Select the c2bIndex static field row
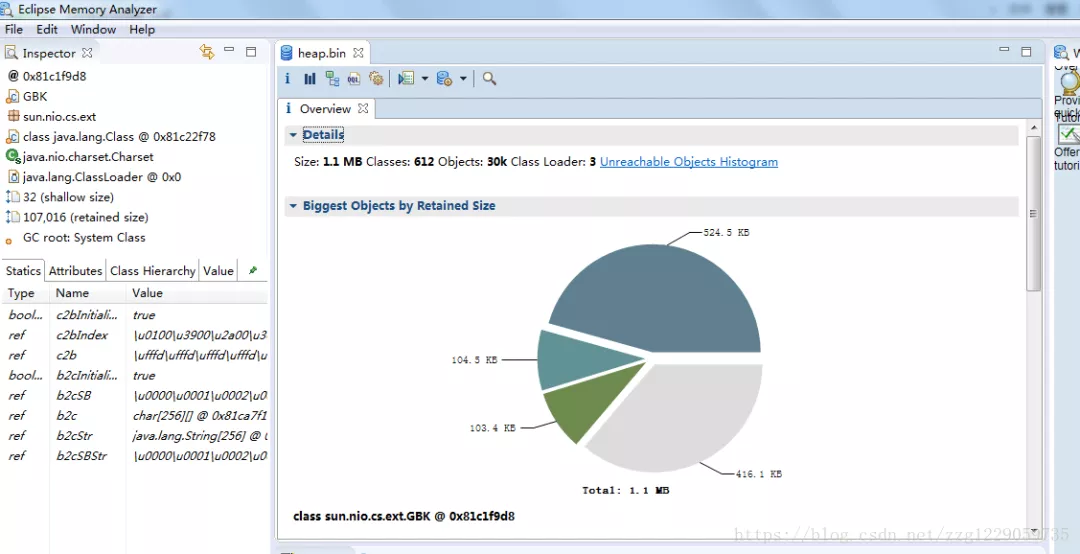Image resolution: width=1080 pixels, height=554 pixels. coord(135,336)
